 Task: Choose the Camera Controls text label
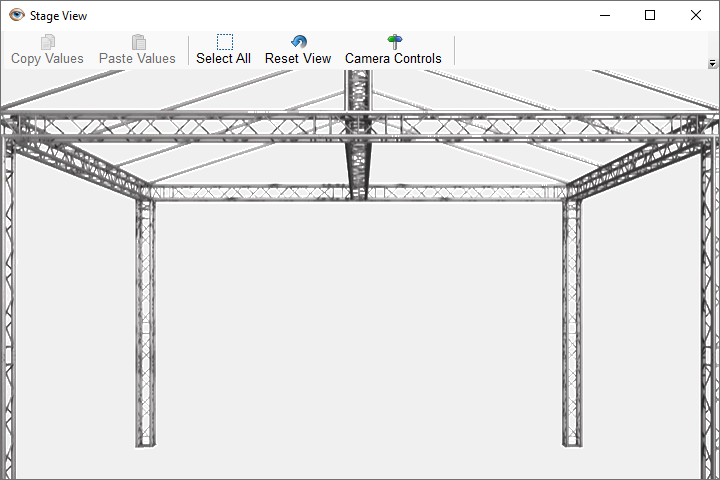click(x=393, y=59)
